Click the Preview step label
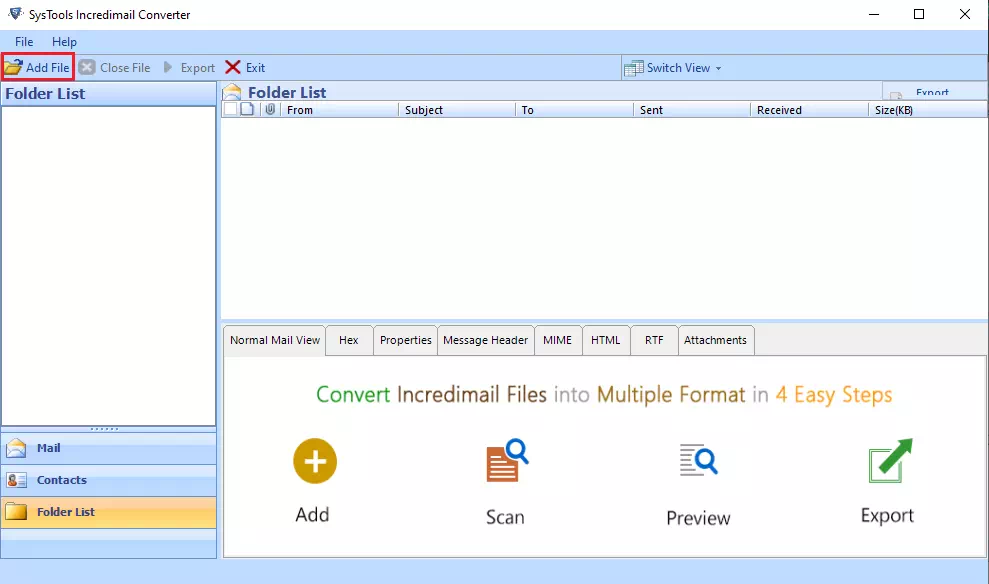Viewport: 989px width, 584px height. coord(698,518)
